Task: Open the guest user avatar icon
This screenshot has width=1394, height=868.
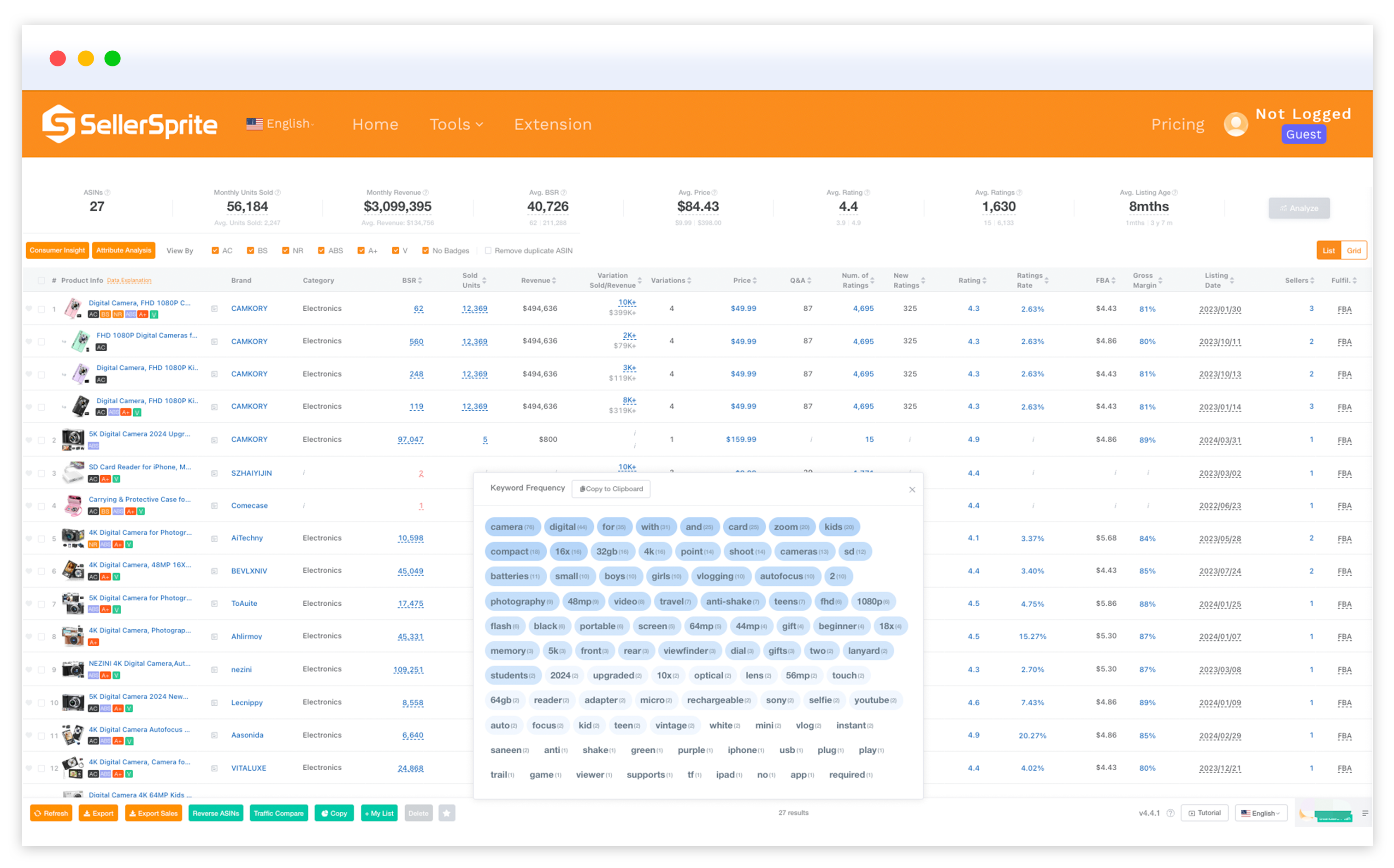Action: (1235, 124)
